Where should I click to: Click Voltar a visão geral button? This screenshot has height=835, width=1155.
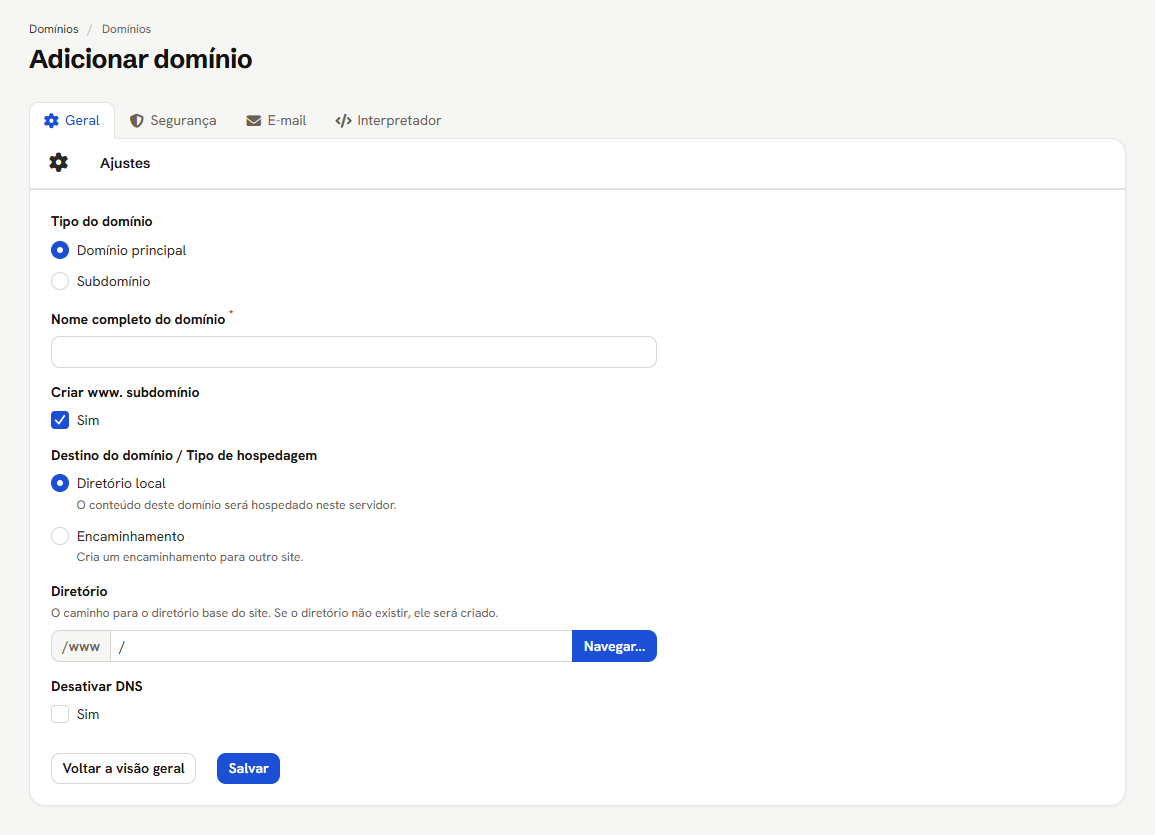coord(123,769)
